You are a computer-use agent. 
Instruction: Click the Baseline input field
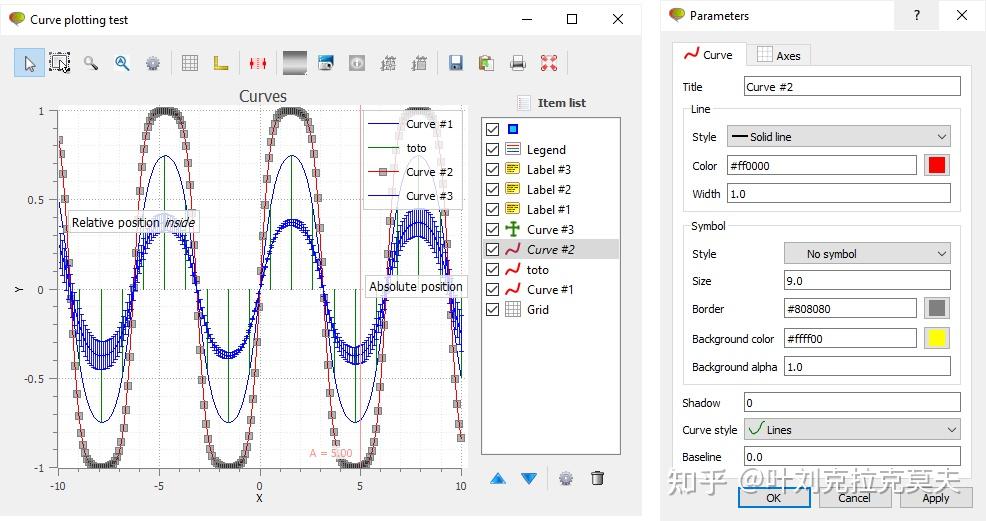coord(852,456)
